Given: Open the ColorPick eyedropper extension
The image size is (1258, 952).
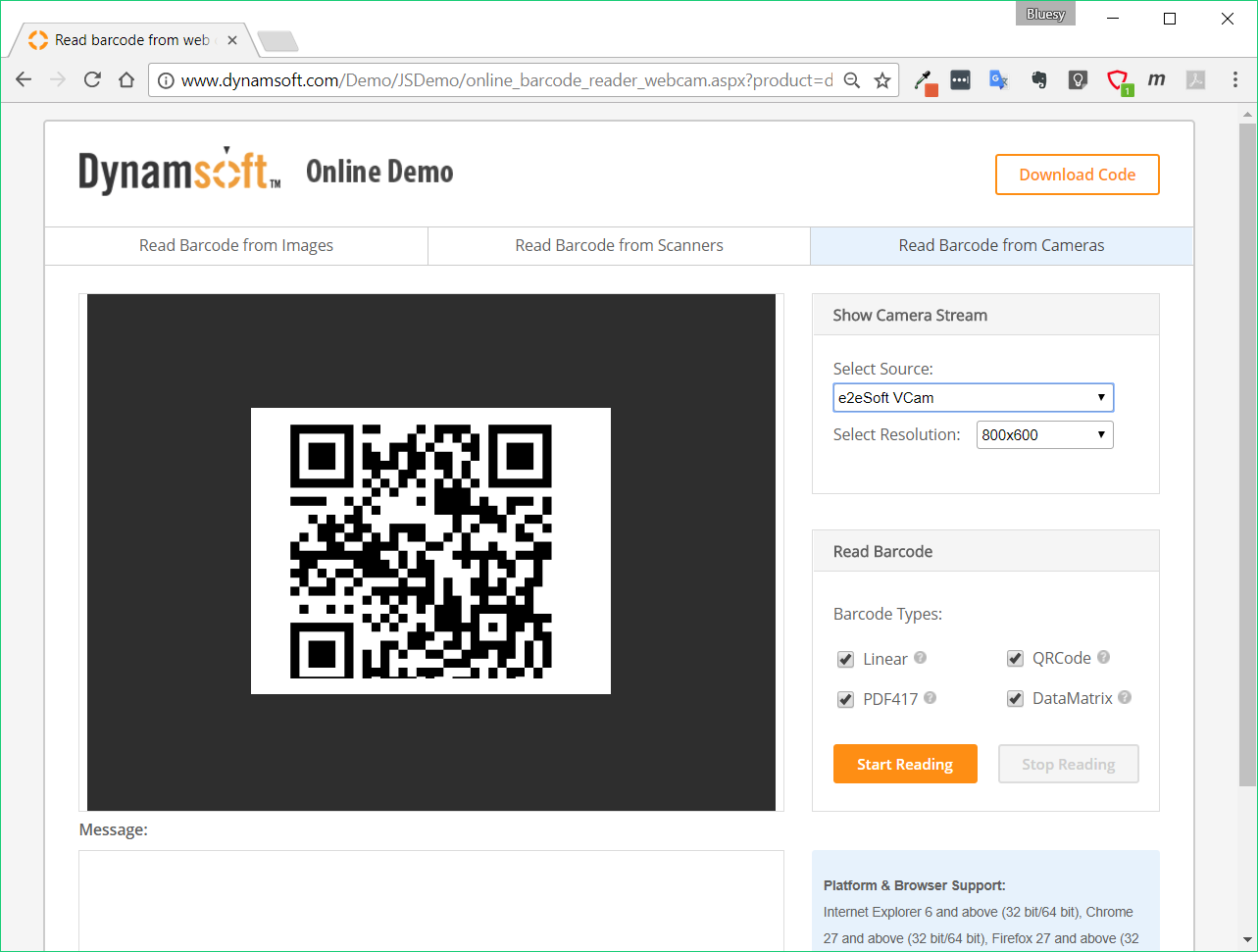Looking at the screenshot, I should (925, 81).
